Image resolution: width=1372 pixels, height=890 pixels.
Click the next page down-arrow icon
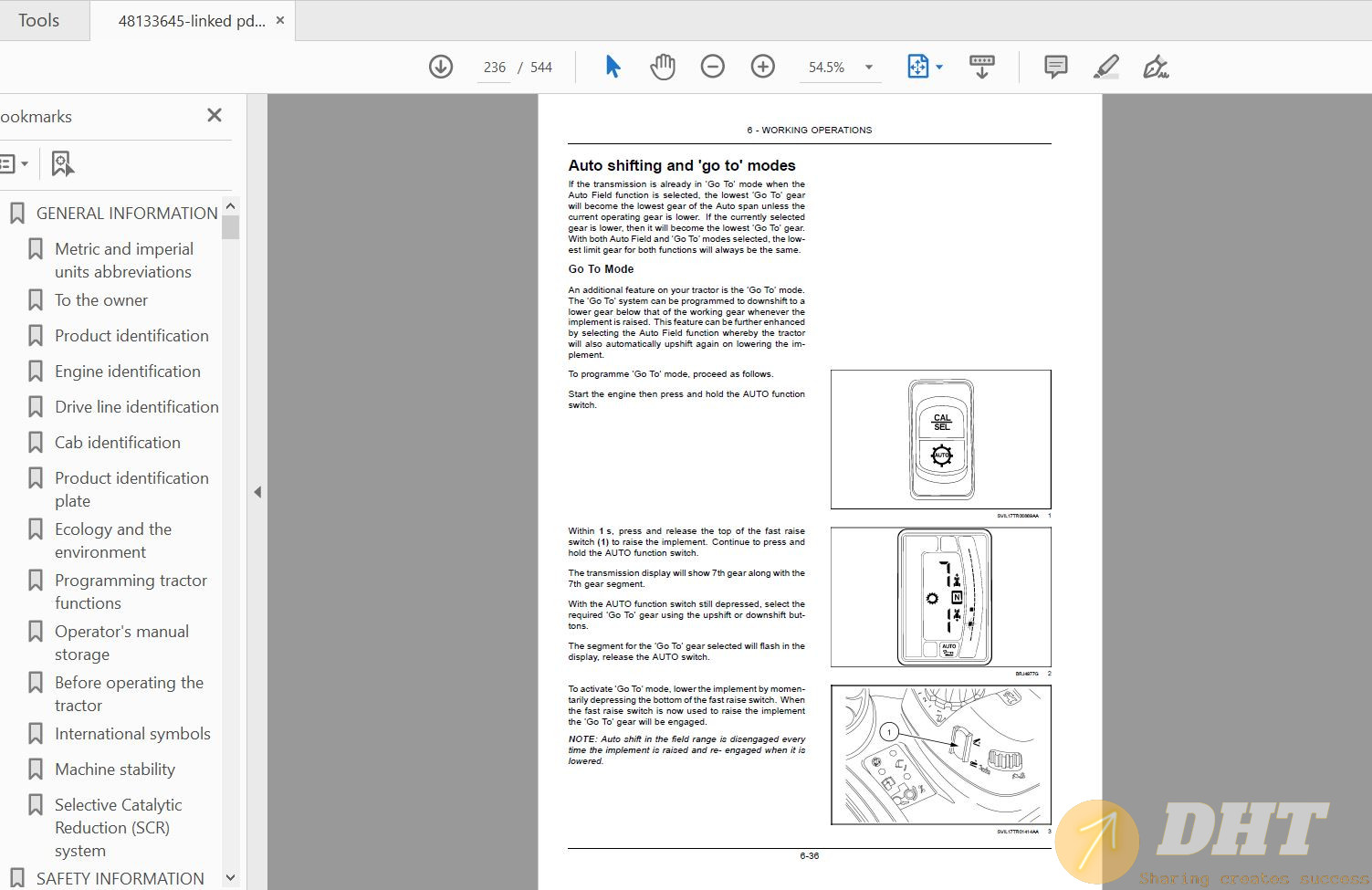coord(441,67)
